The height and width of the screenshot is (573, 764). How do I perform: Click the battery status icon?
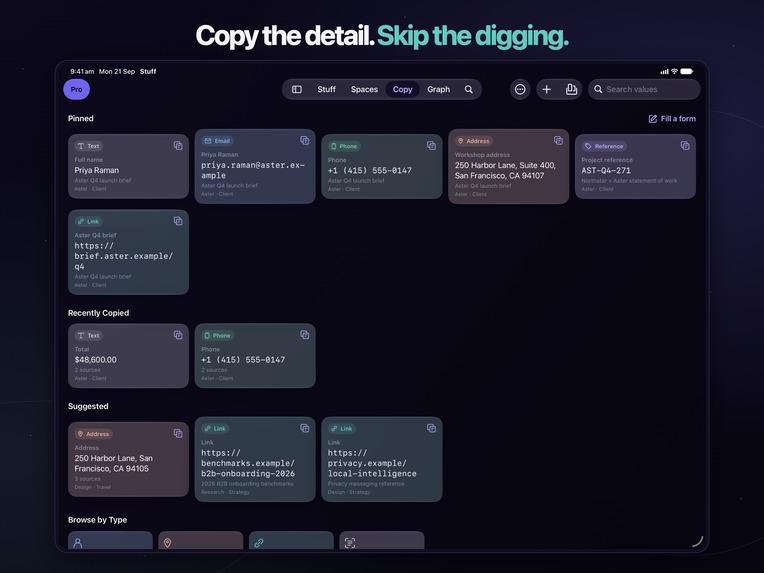[x=687, y=71]
